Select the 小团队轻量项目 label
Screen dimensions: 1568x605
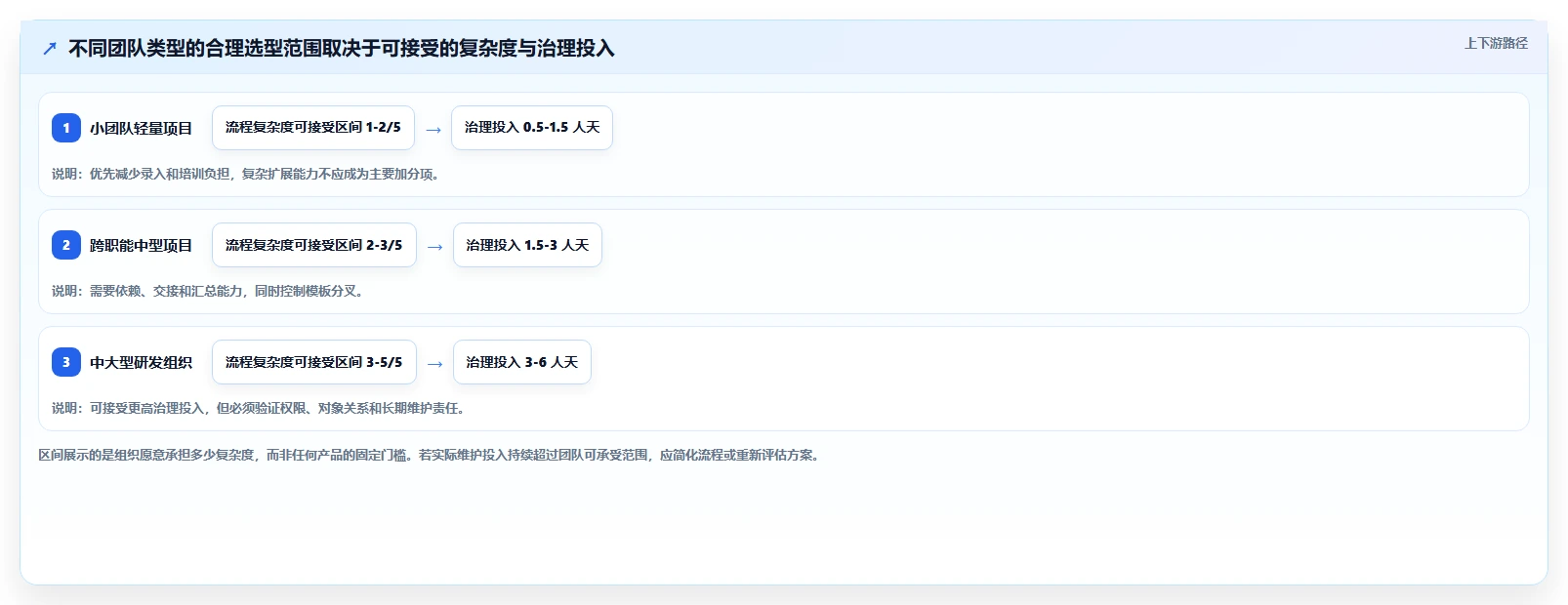(x=141, y=129)
